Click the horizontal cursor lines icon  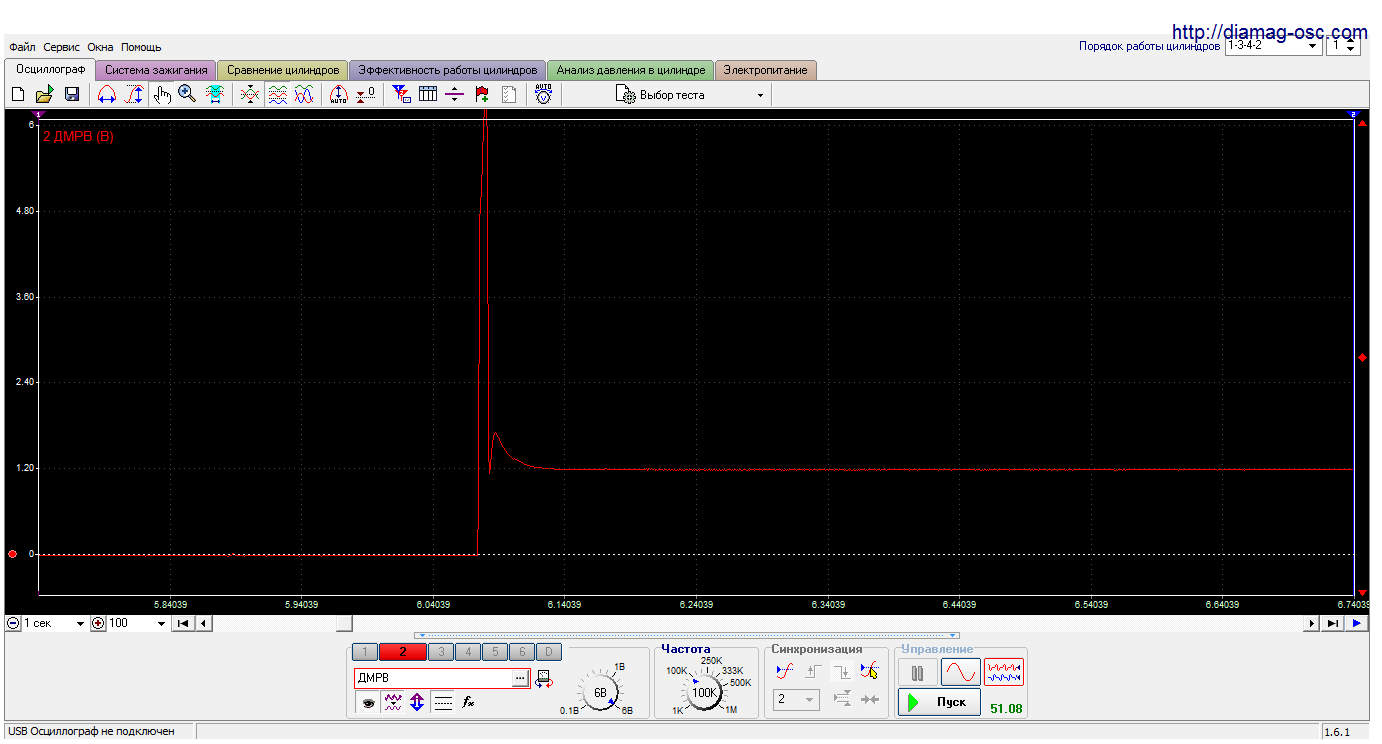(455, 95)
